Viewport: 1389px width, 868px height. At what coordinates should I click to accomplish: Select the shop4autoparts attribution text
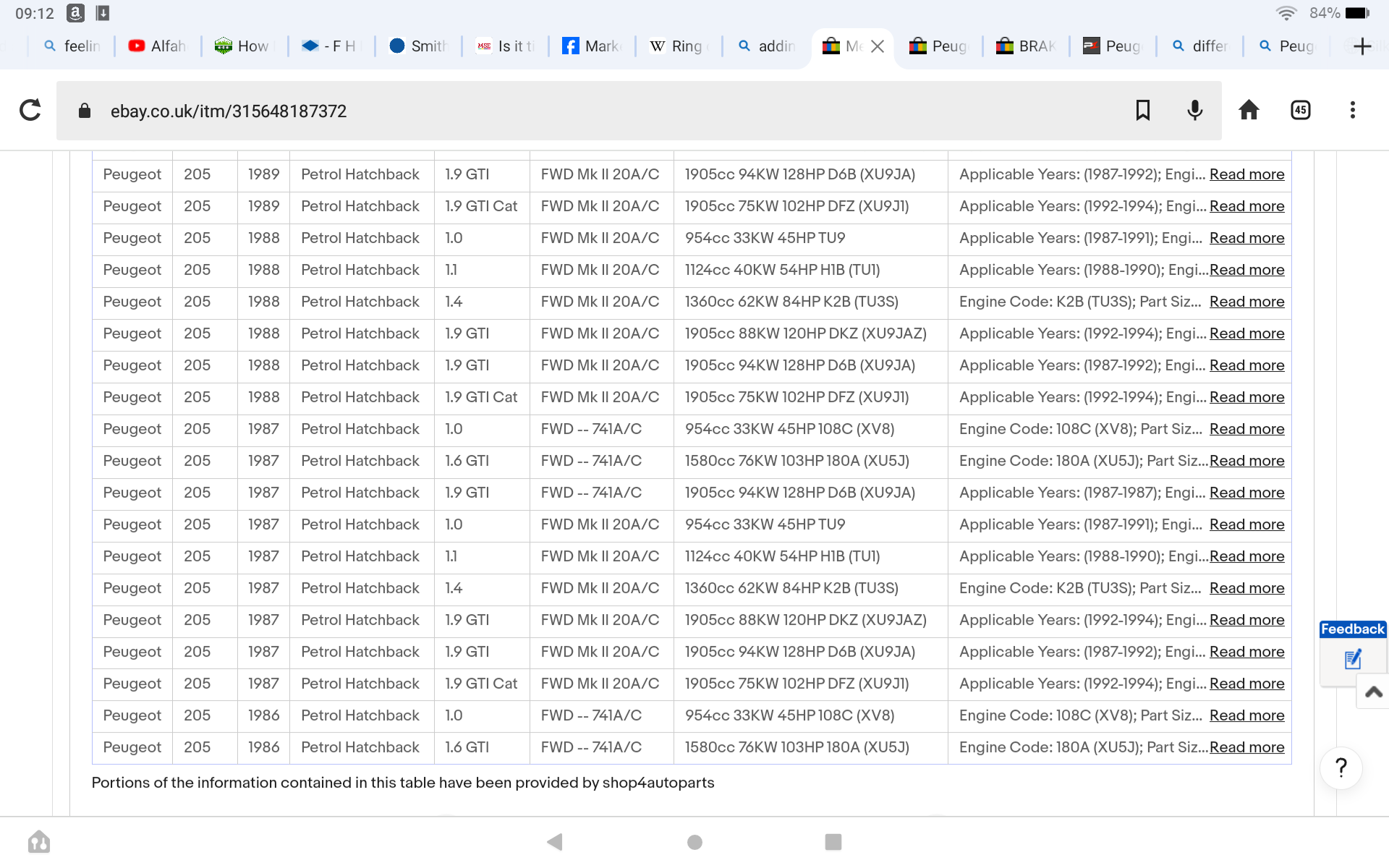click(403, 783)
